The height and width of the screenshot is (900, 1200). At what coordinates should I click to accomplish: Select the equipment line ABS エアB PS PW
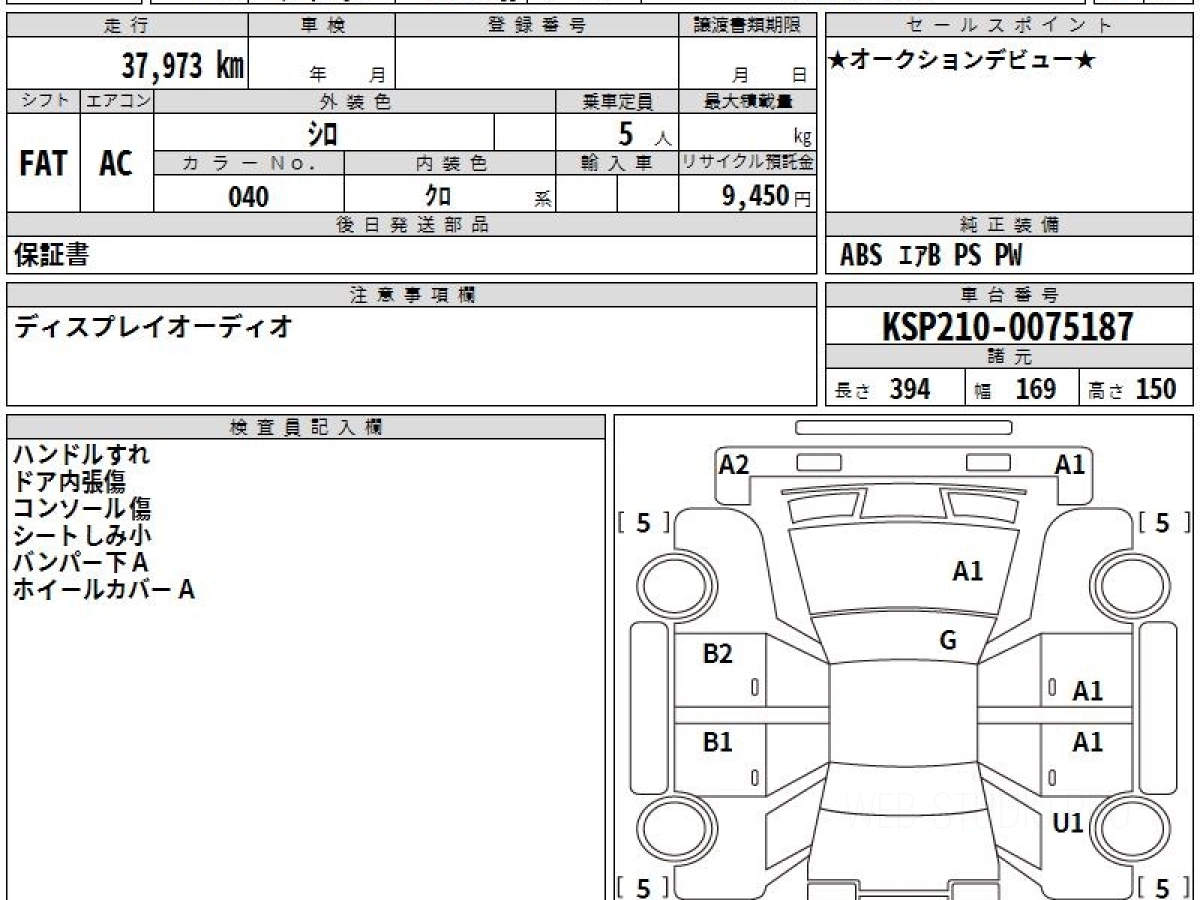(931, 256)
